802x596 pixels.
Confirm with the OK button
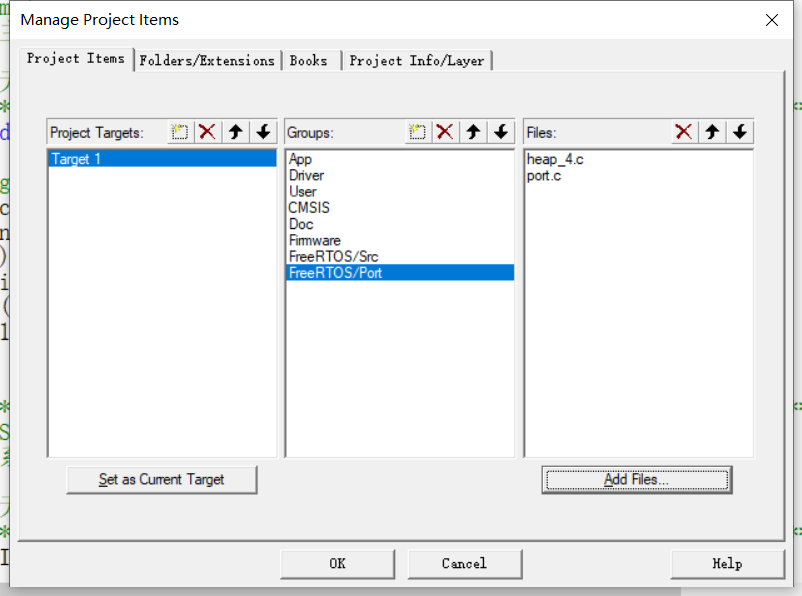pos(338,564)
